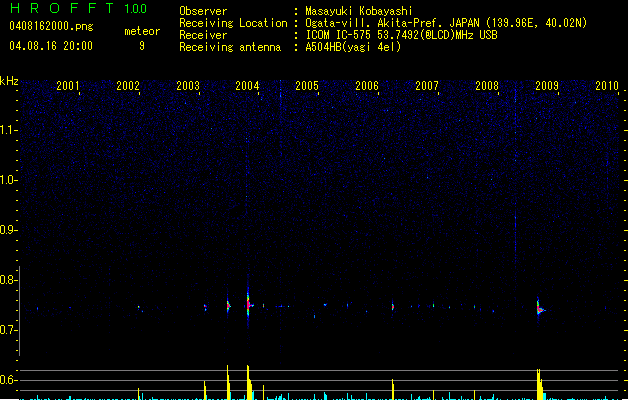Select antenna value A504HB(yagi 4el)
This screenshot has height=400, width=629.
pyautogui.click(x=353, y=47)
